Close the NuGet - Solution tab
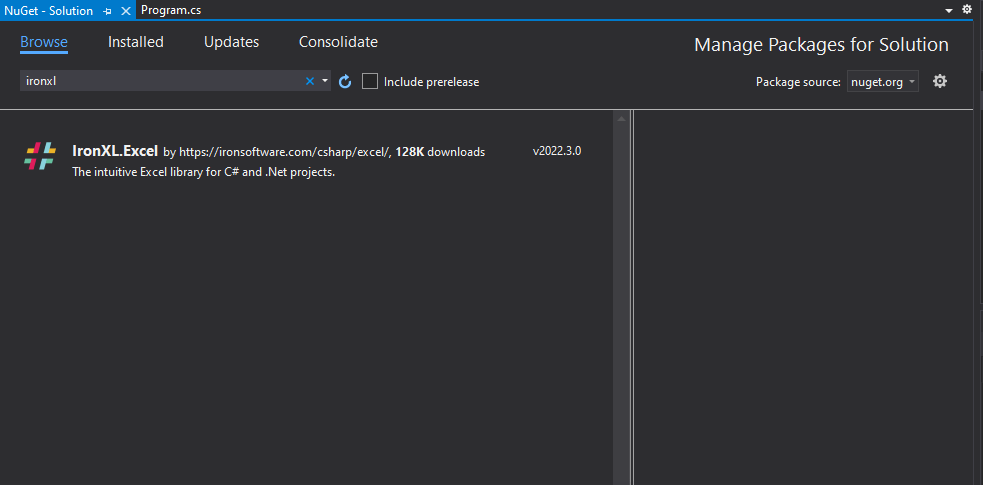The image size is (983, 485). pos(126,10)
